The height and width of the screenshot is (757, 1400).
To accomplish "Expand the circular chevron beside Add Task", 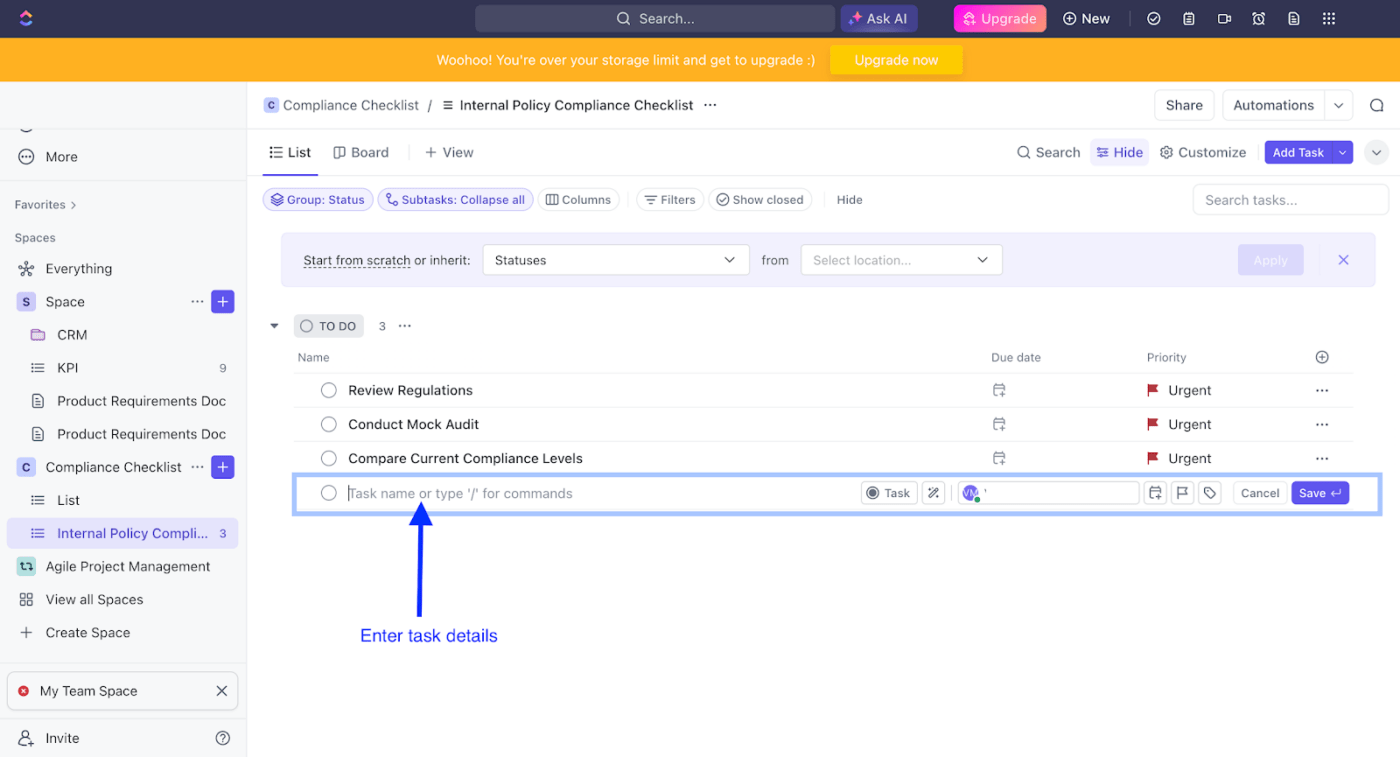I will click(x=1377, y=153).
